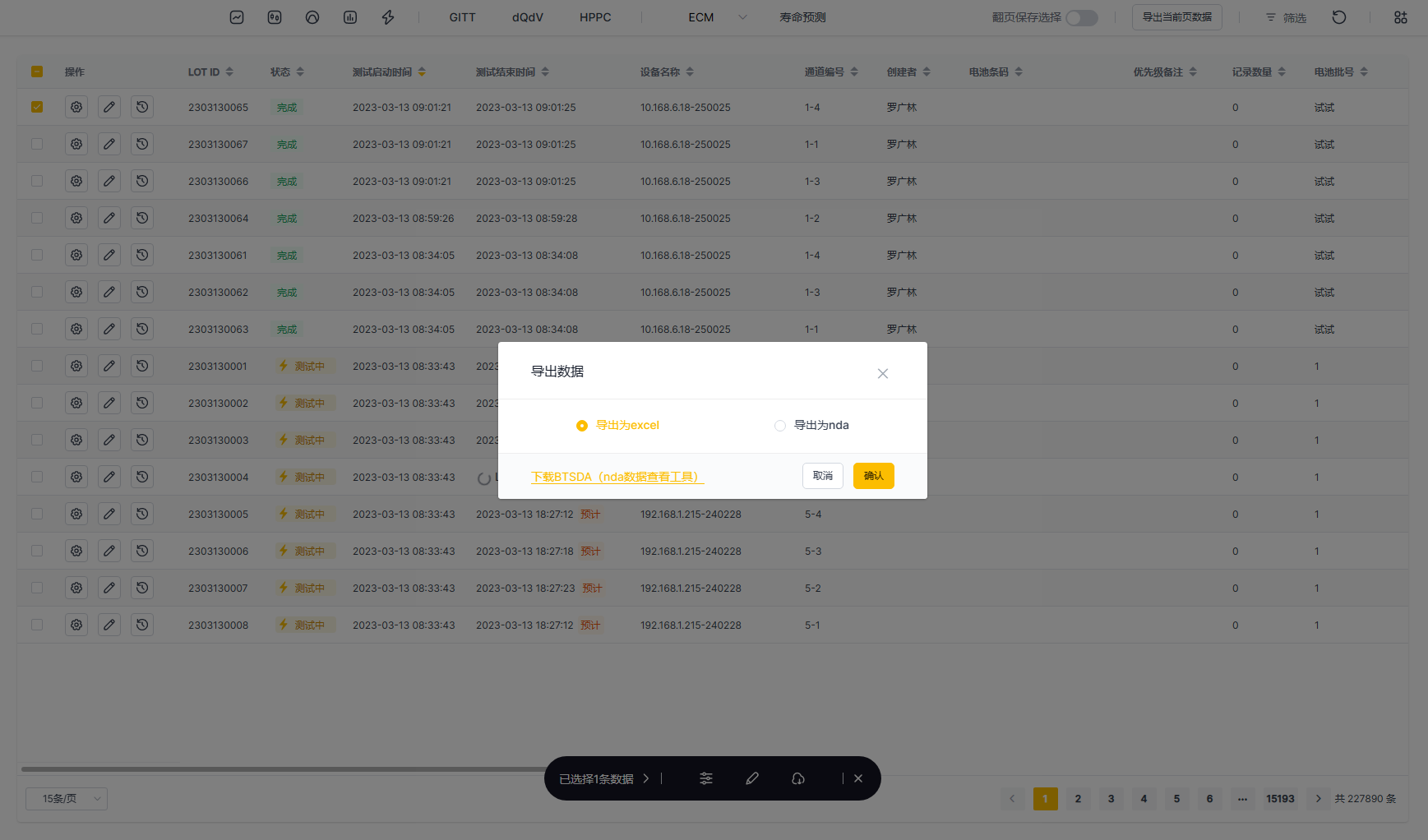The height and width of the screenshot is (840, 1428).
Task: Sort by 测试结束时间 column
Action: (545, 72)
